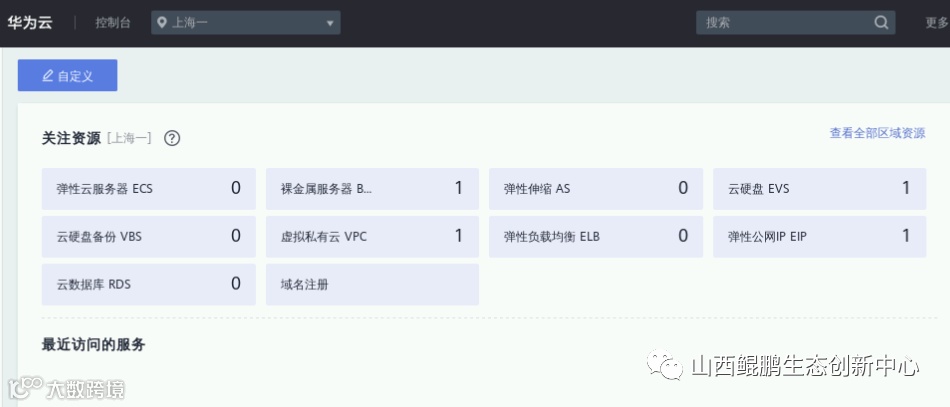Open the 云硬盘 EVS card
The width and height of the screenshot is (950, 407).
(x=819, y=188)
